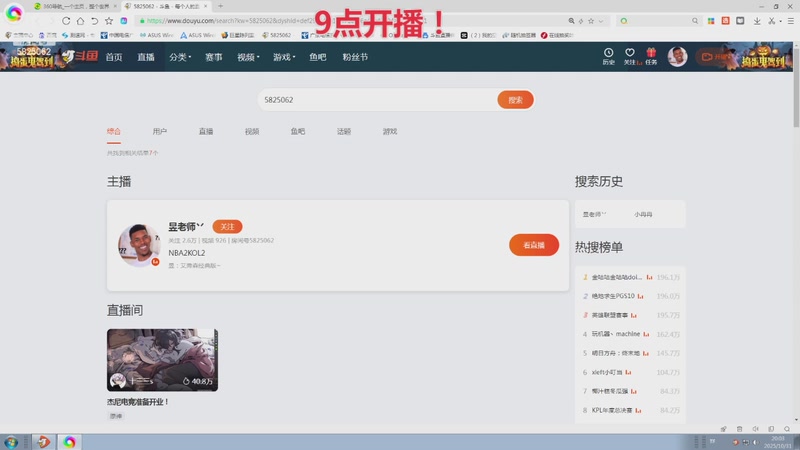Open hot search item 玩机器丶machine

(616, 334)
